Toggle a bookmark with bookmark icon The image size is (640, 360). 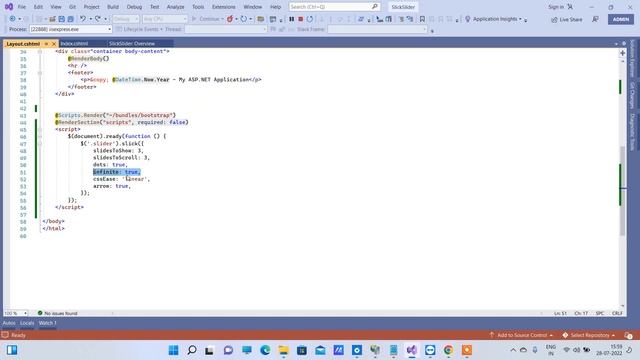coord(422,19)
